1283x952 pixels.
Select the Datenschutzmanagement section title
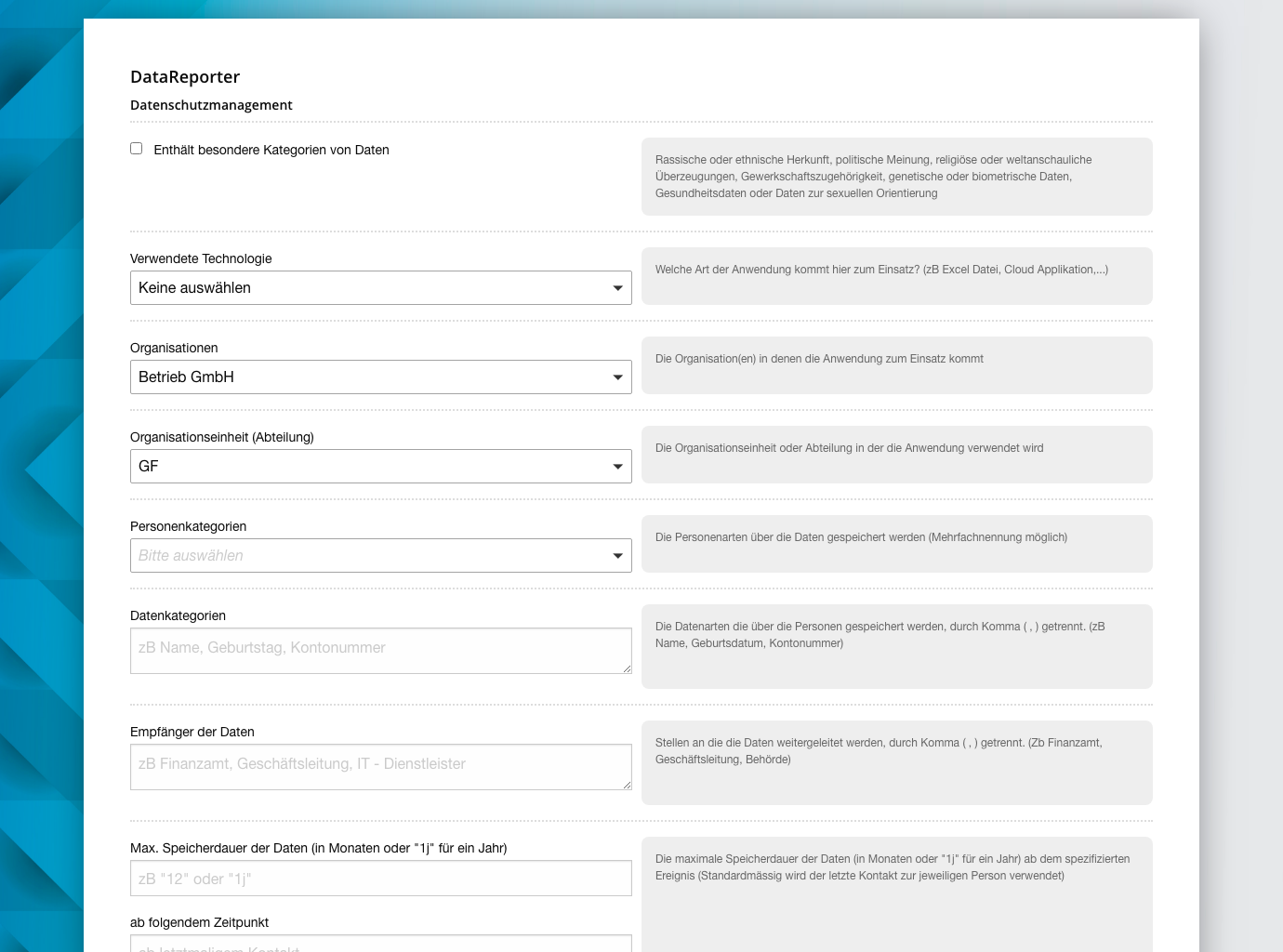pos(211,105)
